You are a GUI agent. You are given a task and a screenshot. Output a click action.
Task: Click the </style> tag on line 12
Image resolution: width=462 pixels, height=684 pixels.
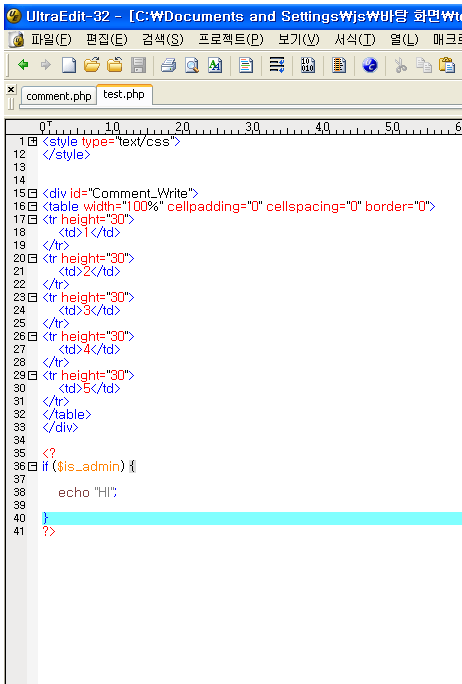66,154
